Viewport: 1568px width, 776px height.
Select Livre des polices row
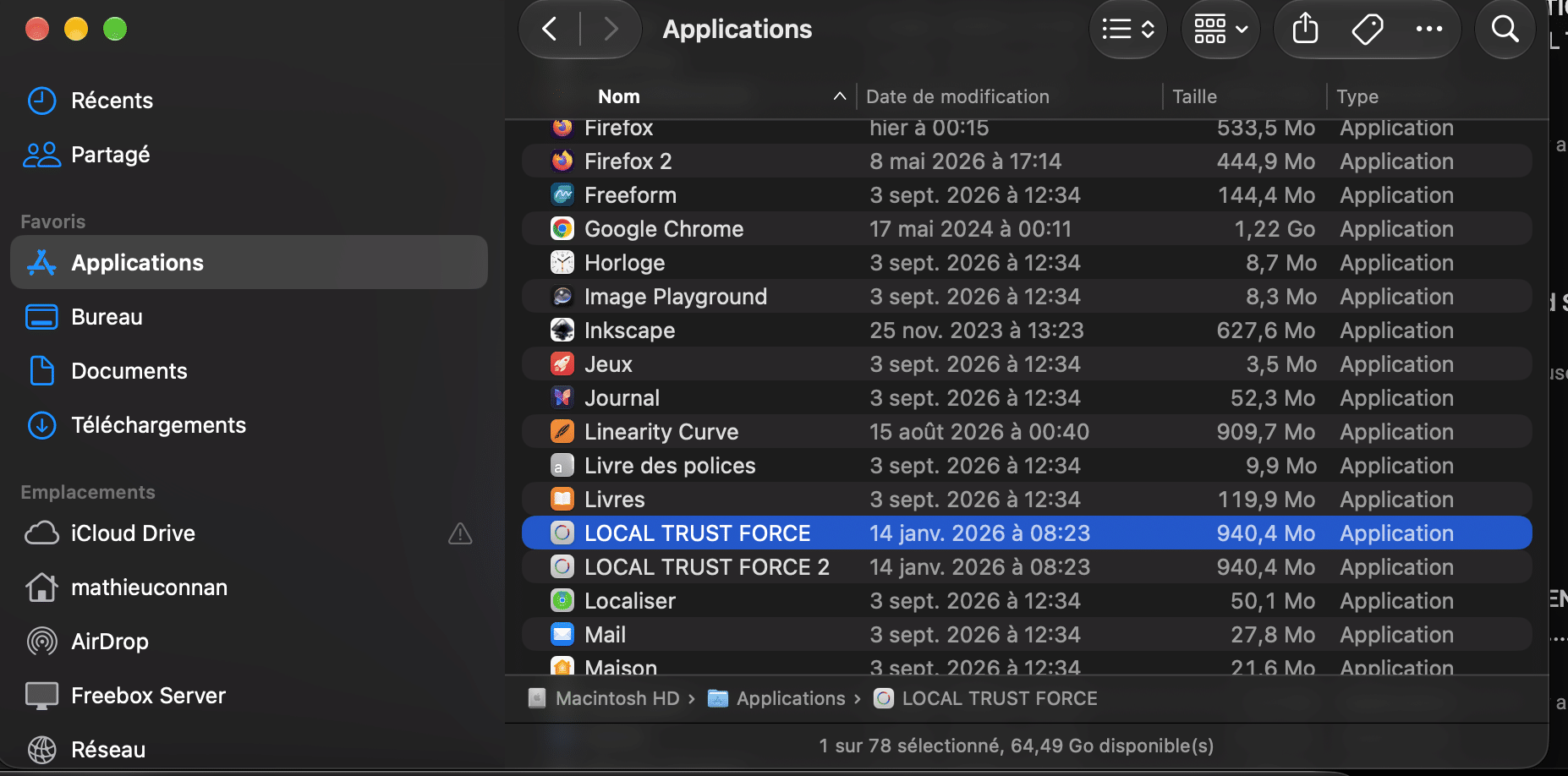1027,466
